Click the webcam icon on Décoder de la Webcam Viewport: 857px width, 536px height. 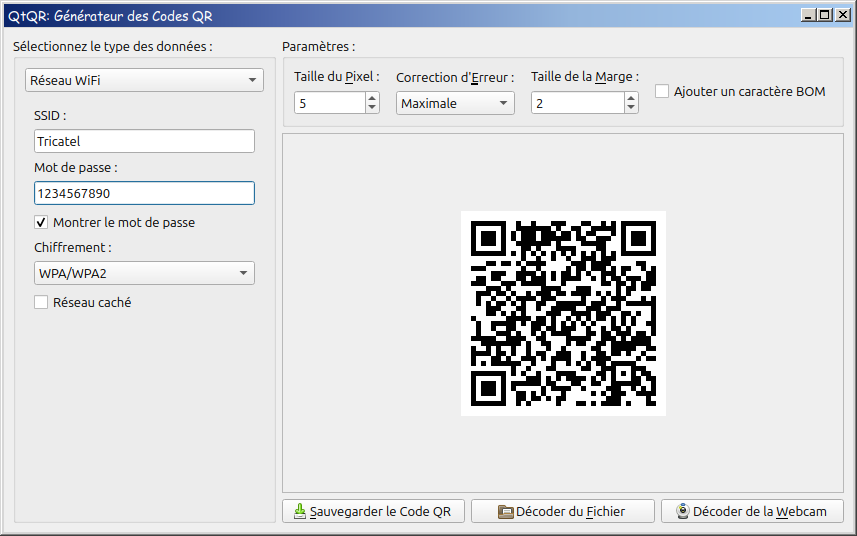[x=682, y=511]
